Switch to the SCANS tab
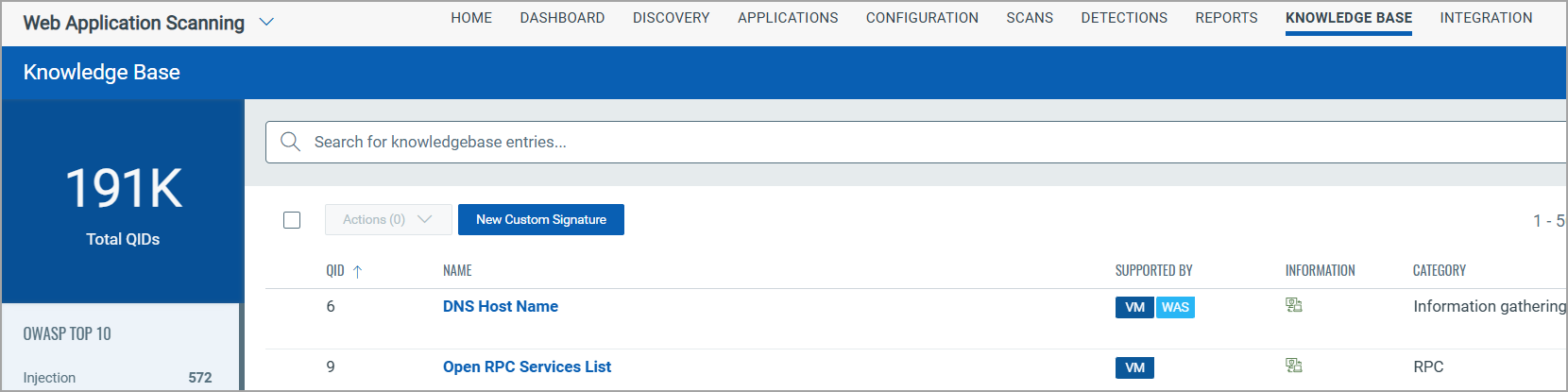This screenshot has width=1568, height=392. tap(1030, 18)
